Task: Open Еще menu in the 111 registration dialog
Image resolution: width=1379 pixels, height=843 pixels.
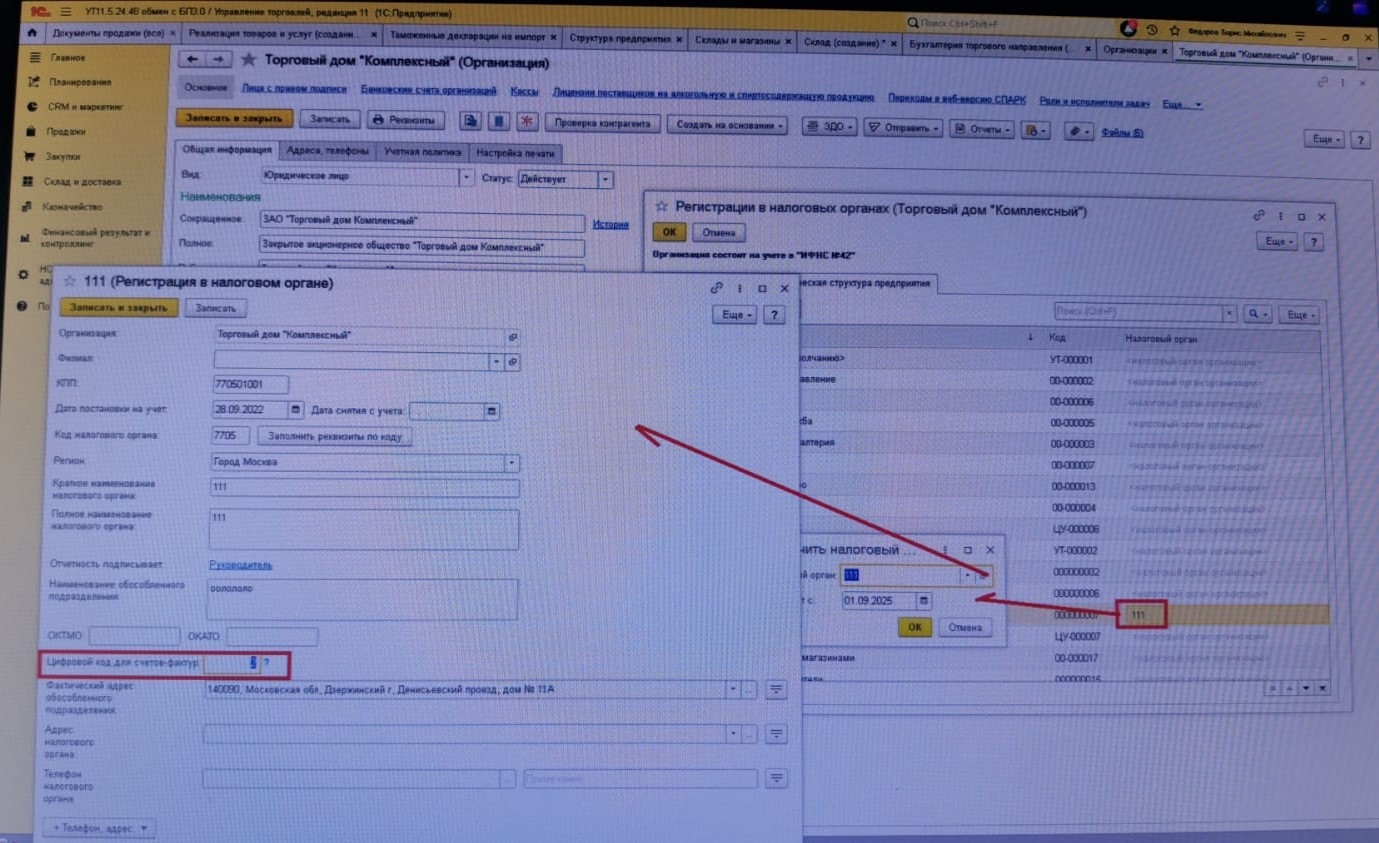Action: (x=733, y=315)
